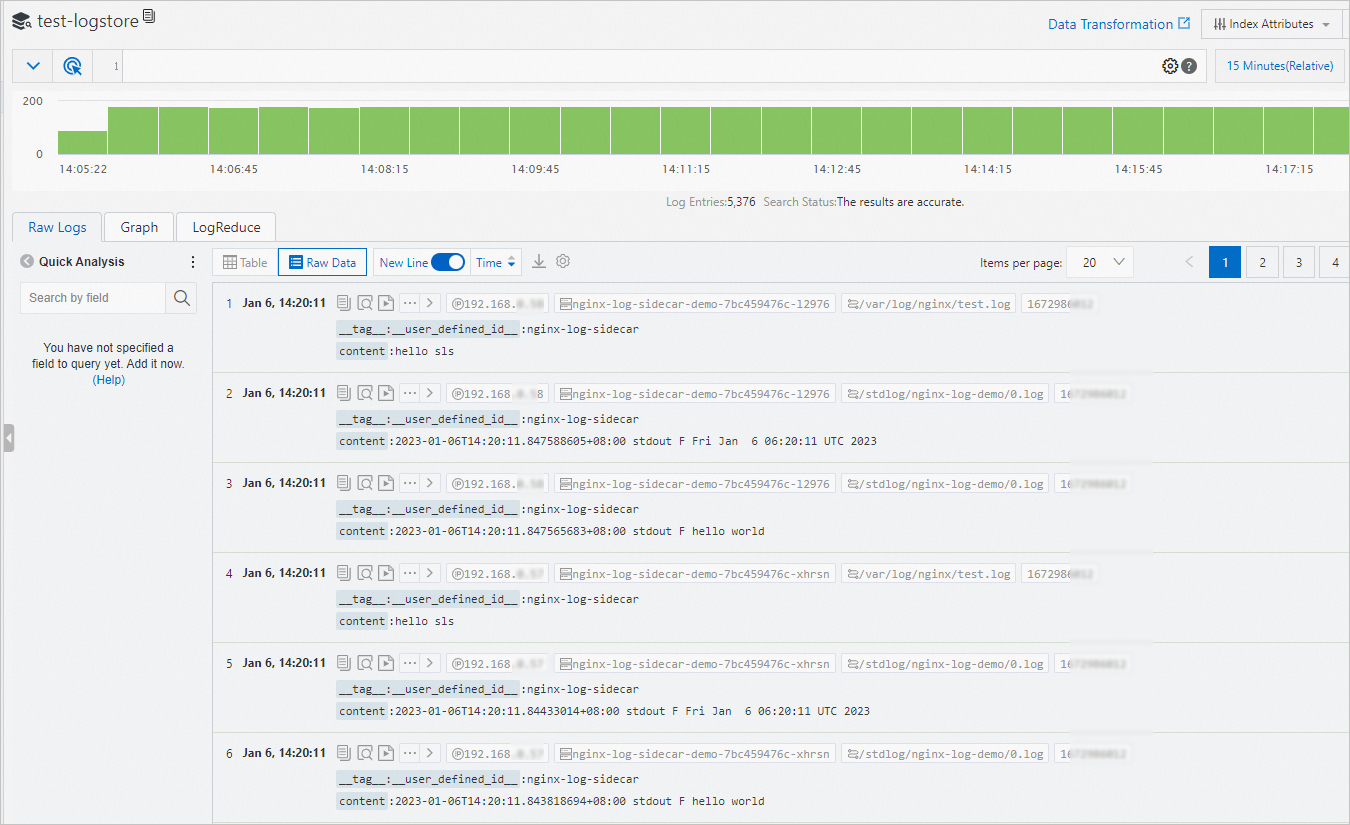
Task: Open more actions ellipsis for log entry 4
Action: click(x=410, y=573)
